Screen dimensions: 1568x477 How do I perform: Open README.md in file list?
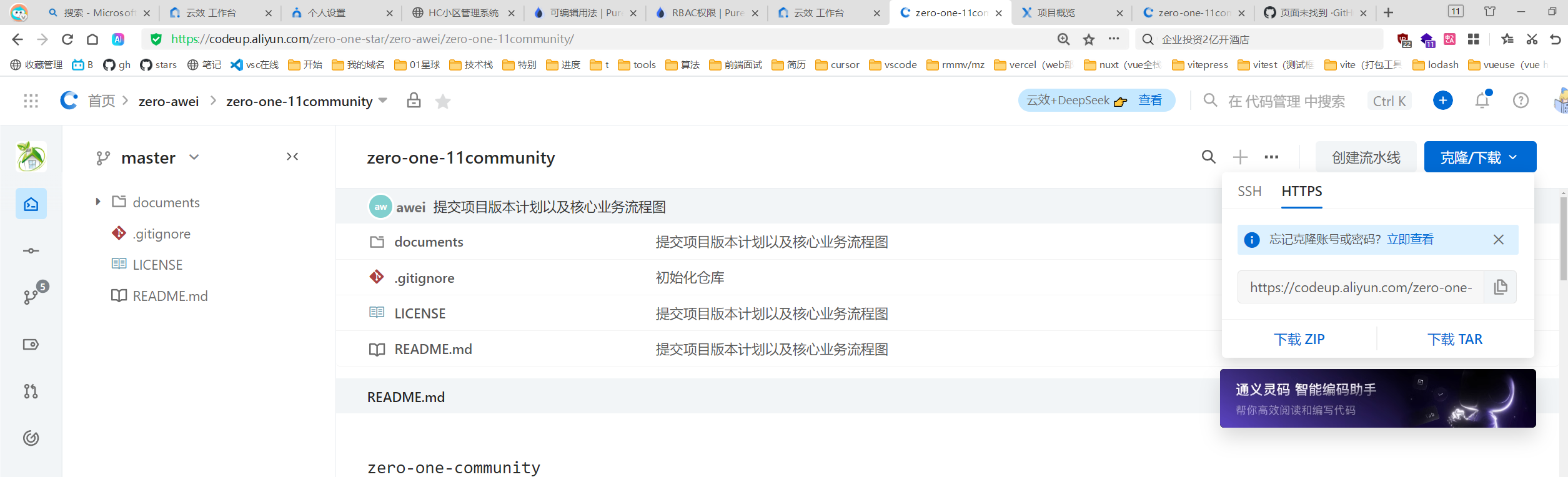(433, 349)
